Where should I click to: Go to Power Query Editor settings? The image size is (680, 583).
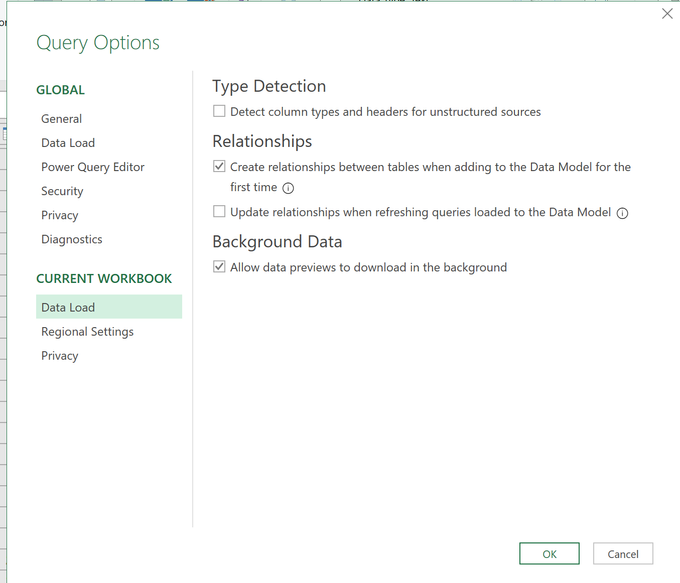point(92,167)
